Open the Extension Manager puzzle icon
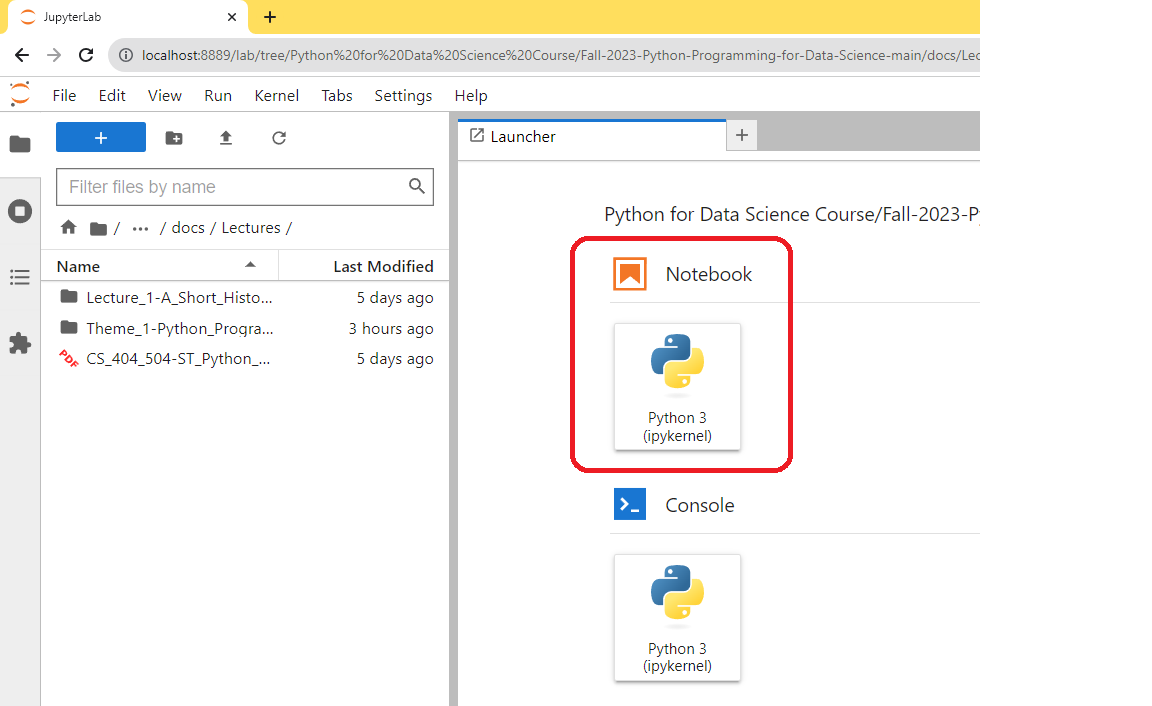 [20, 343]
